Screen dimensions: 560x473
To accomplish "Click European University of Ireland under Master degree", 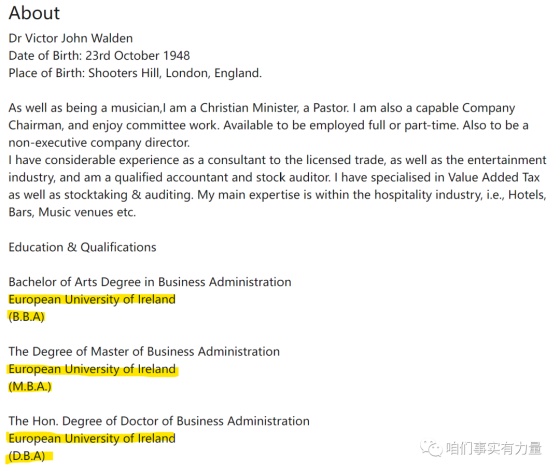I will tap(92, 369).
